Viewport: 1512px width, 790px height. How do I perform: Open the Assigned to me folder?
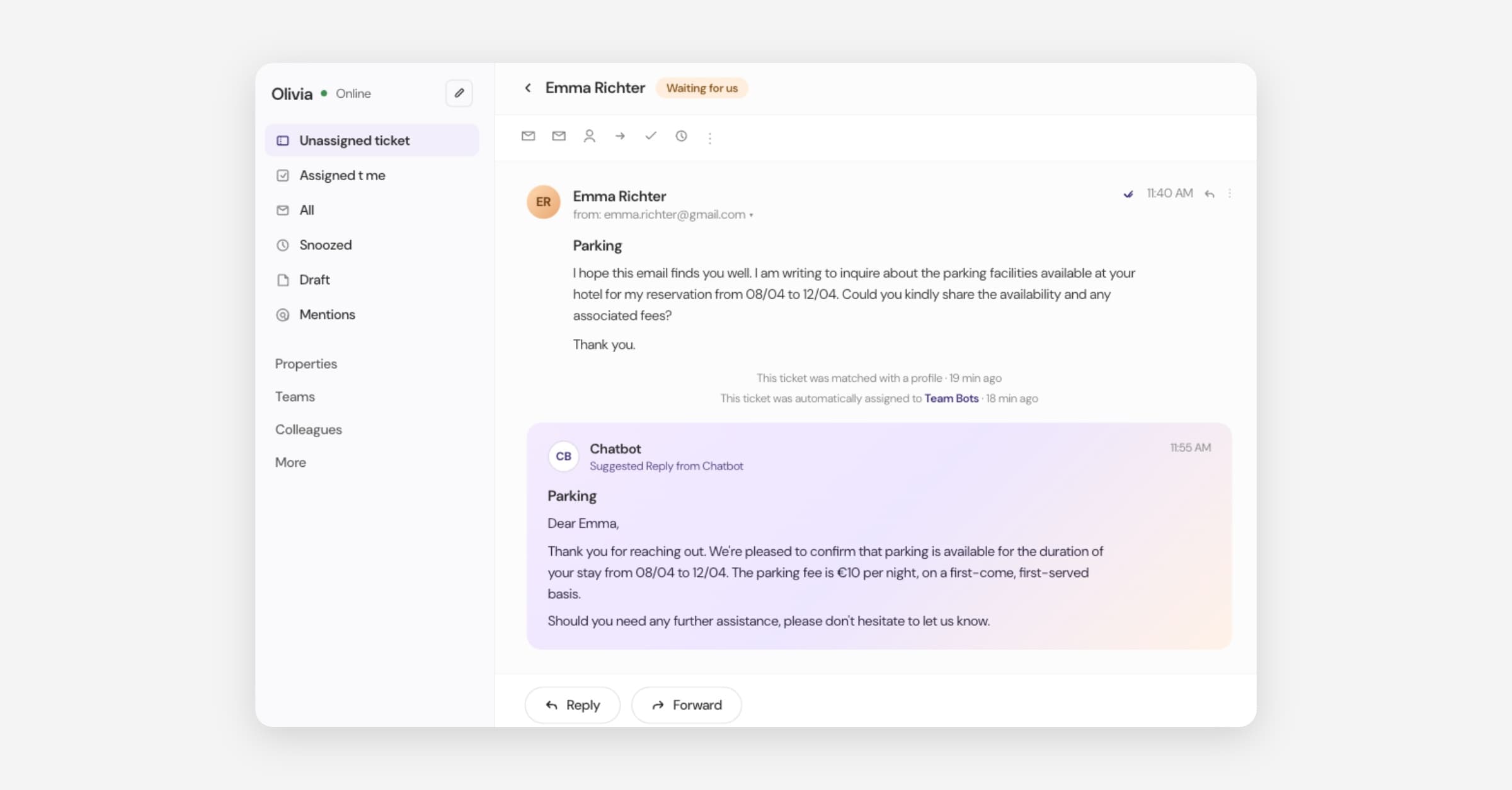click(x=372, y=175)
